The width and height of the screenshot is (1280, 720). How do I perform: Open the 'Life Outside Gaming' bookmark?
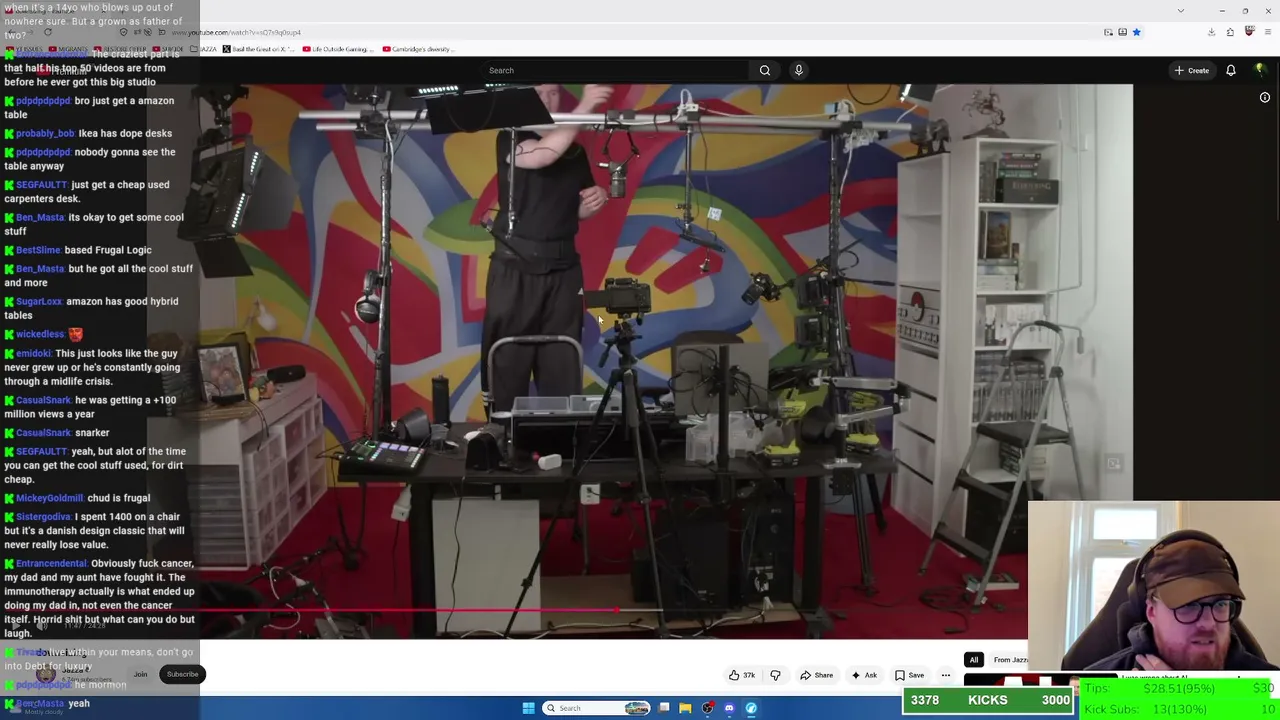coord(337,49)
